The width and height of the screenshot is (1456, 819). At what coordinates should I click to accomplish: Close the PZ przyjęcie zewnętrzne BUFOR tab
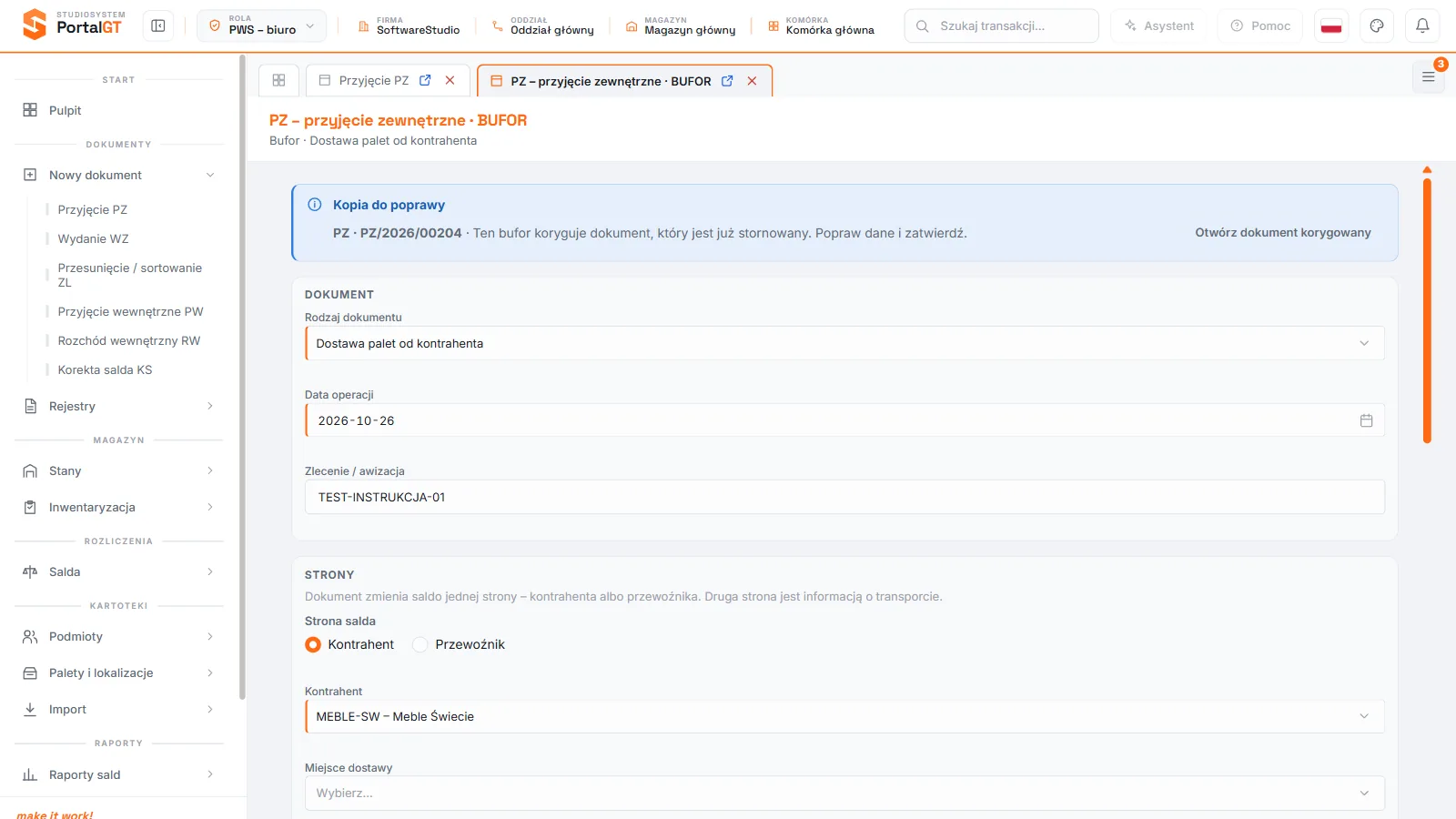pyautogui.click(x=752, y=81)
